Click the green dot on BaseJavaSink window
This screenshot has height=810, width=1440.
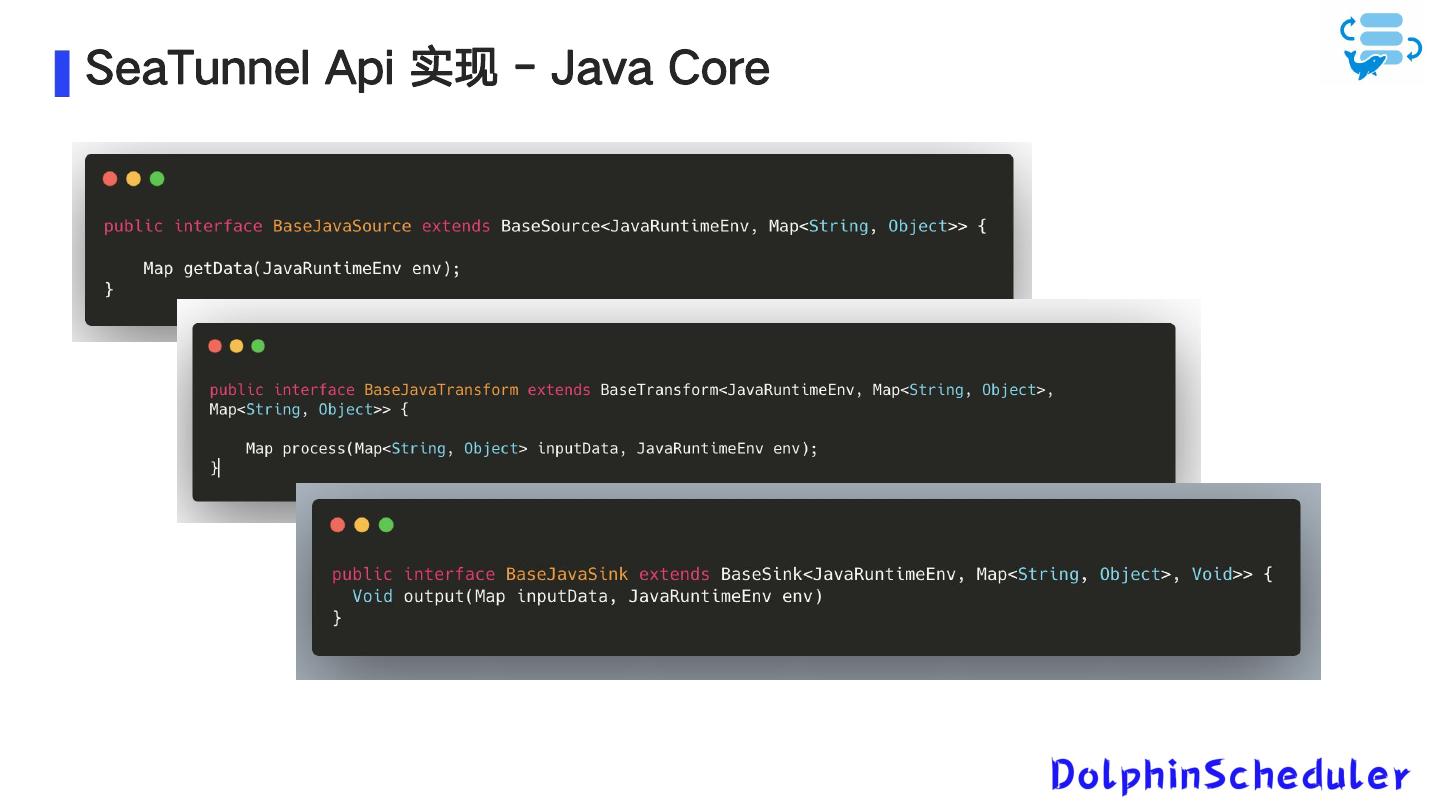386,524
